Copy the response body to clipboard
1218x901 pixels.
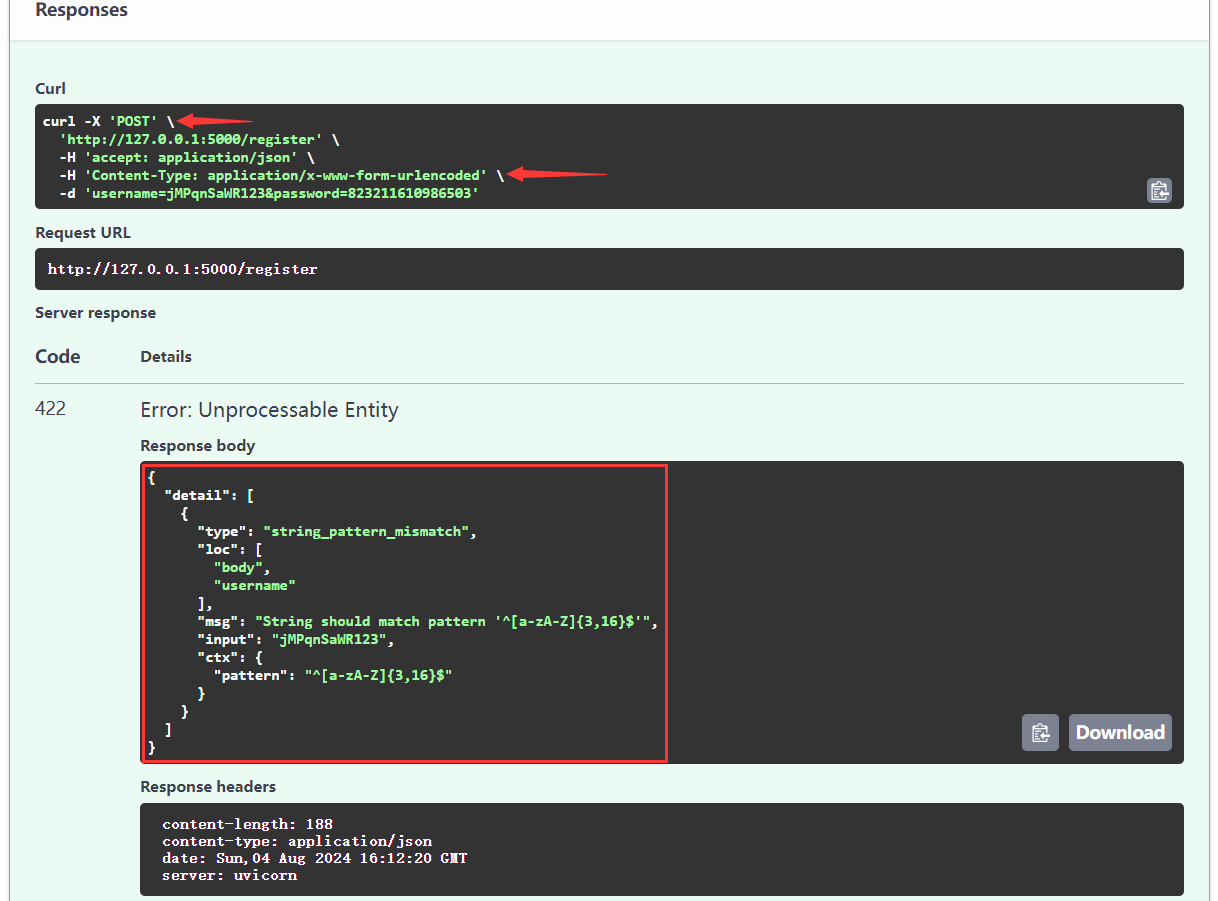tap(1039, 733)
